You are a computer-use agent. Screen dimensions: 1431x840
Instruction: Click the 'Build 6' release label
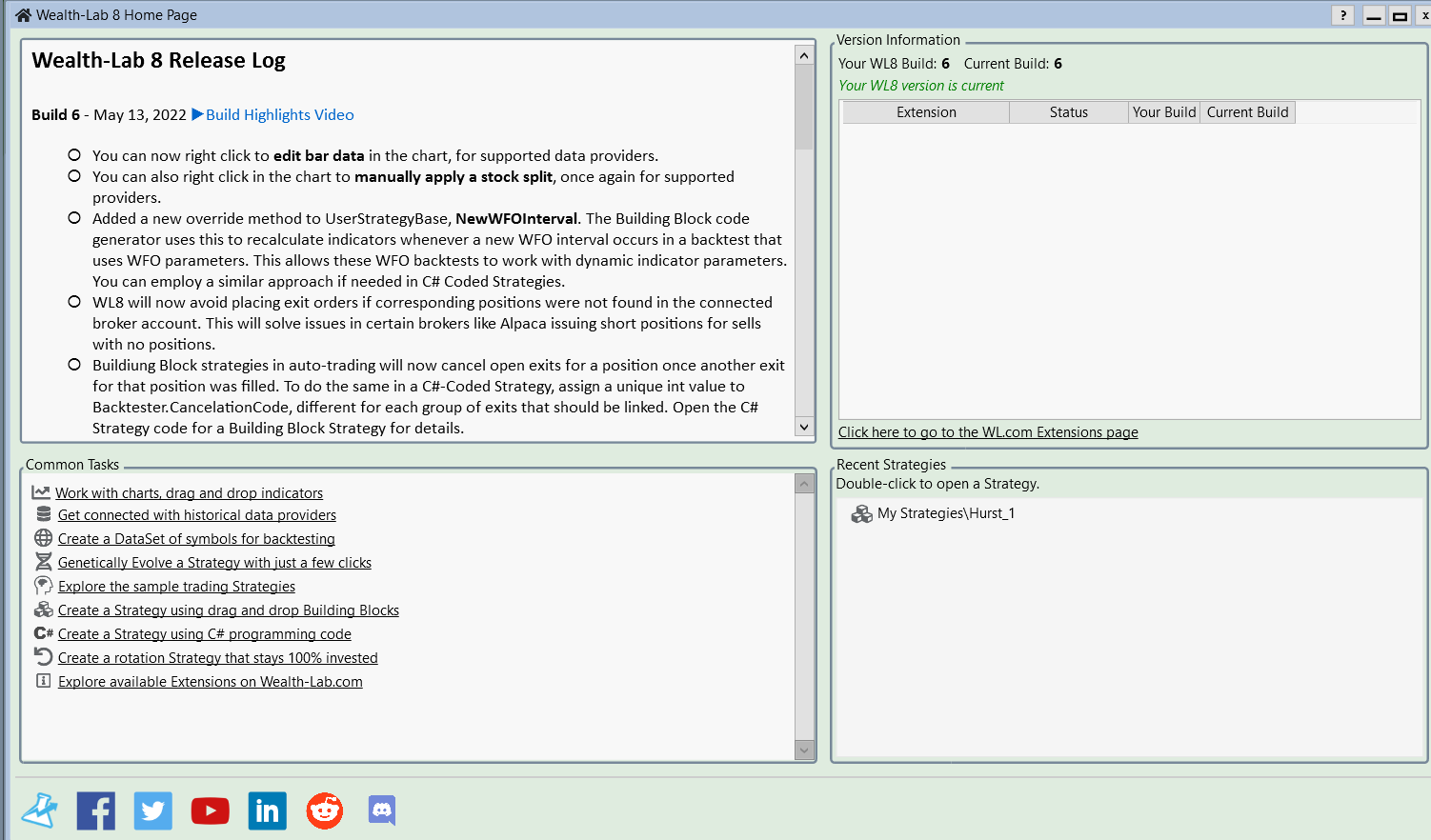(55, 114)
